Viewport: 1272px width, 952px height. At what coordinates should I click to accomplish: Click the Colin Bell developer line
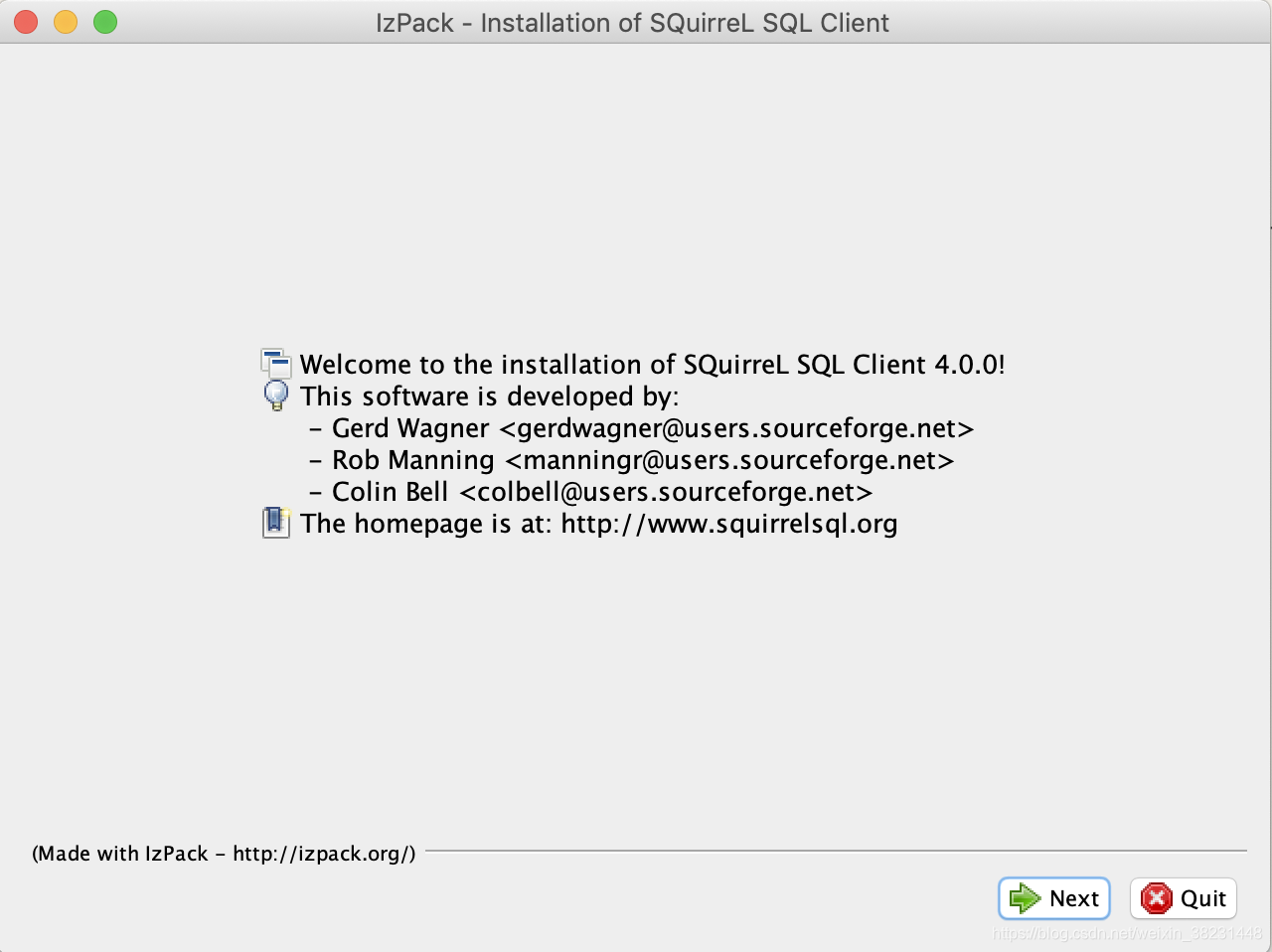(590, 492)
